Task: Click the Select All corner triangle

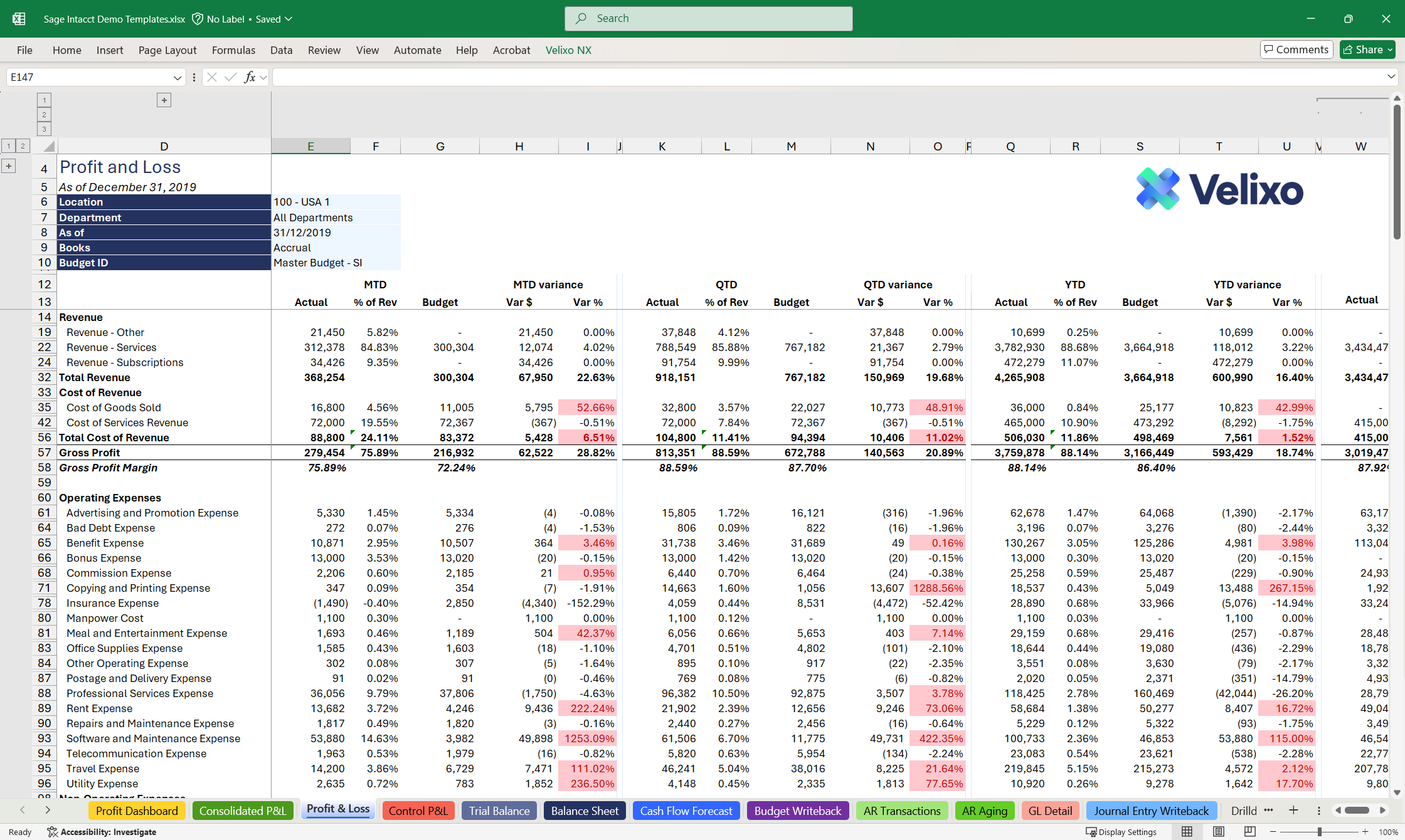Action: pos(48,147)
